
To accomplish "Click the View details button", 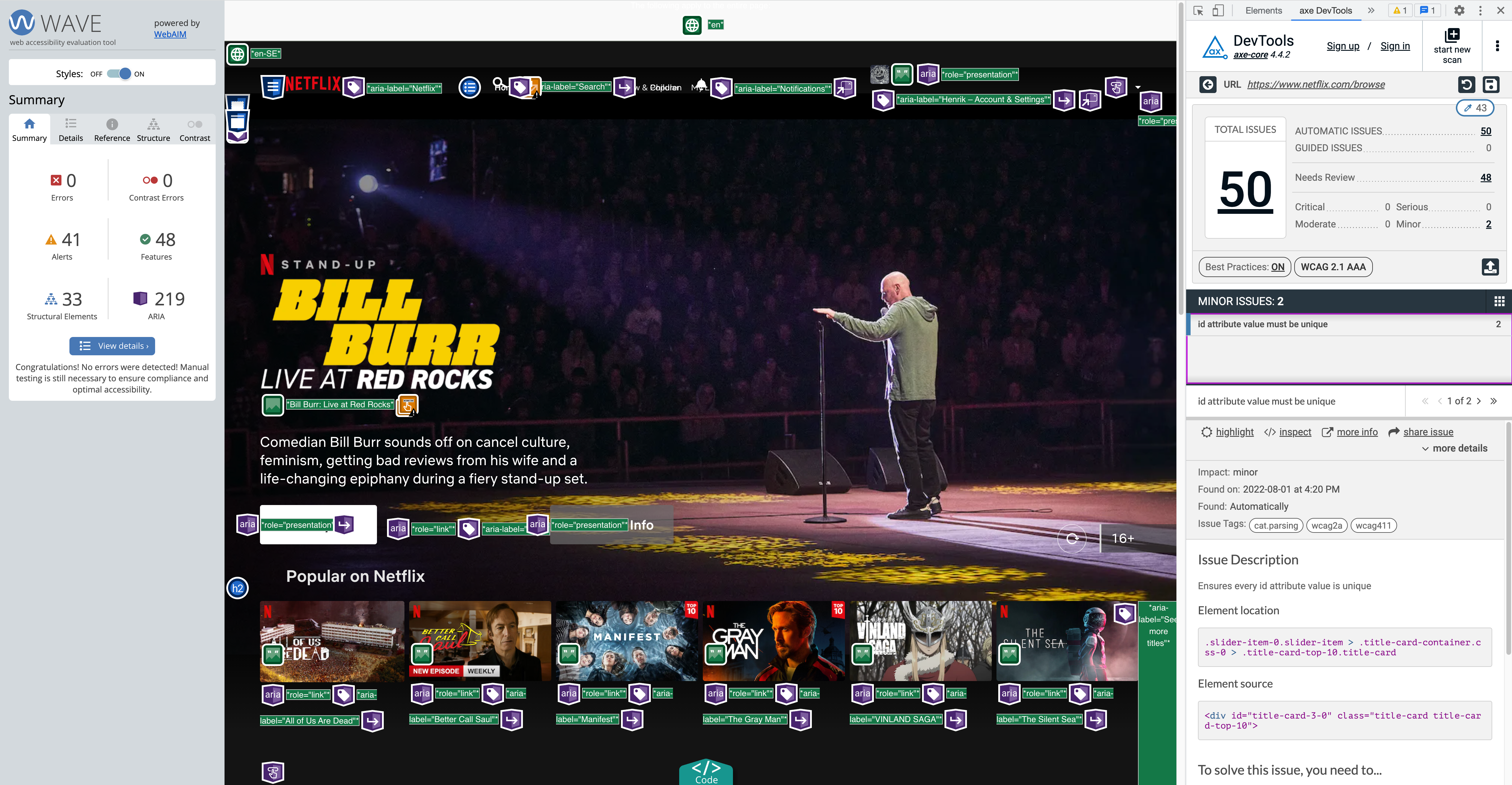I will [x=112, y=346].
